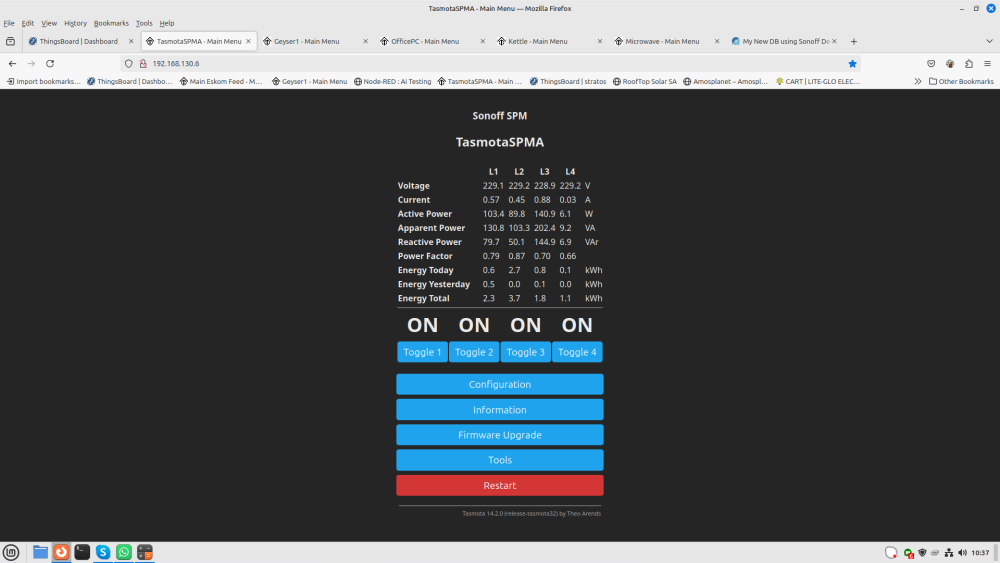
Task: Open the extensions puzzle icon
Action: click(969, 64)
